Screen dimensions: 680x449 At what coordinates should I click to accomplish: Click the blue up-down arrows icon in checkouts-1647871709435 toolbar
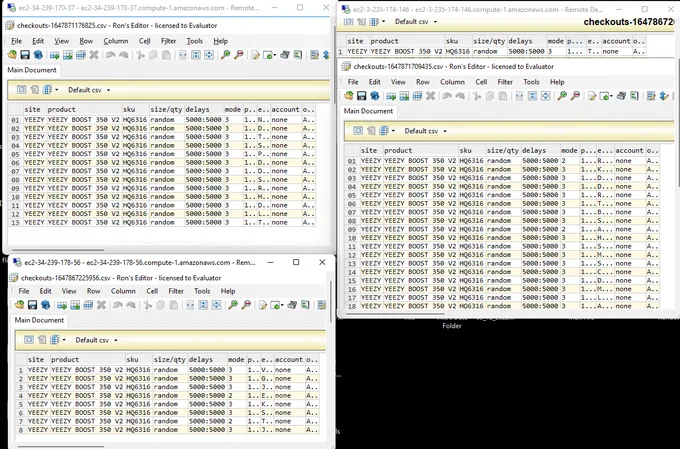click(x=664, y=96)
